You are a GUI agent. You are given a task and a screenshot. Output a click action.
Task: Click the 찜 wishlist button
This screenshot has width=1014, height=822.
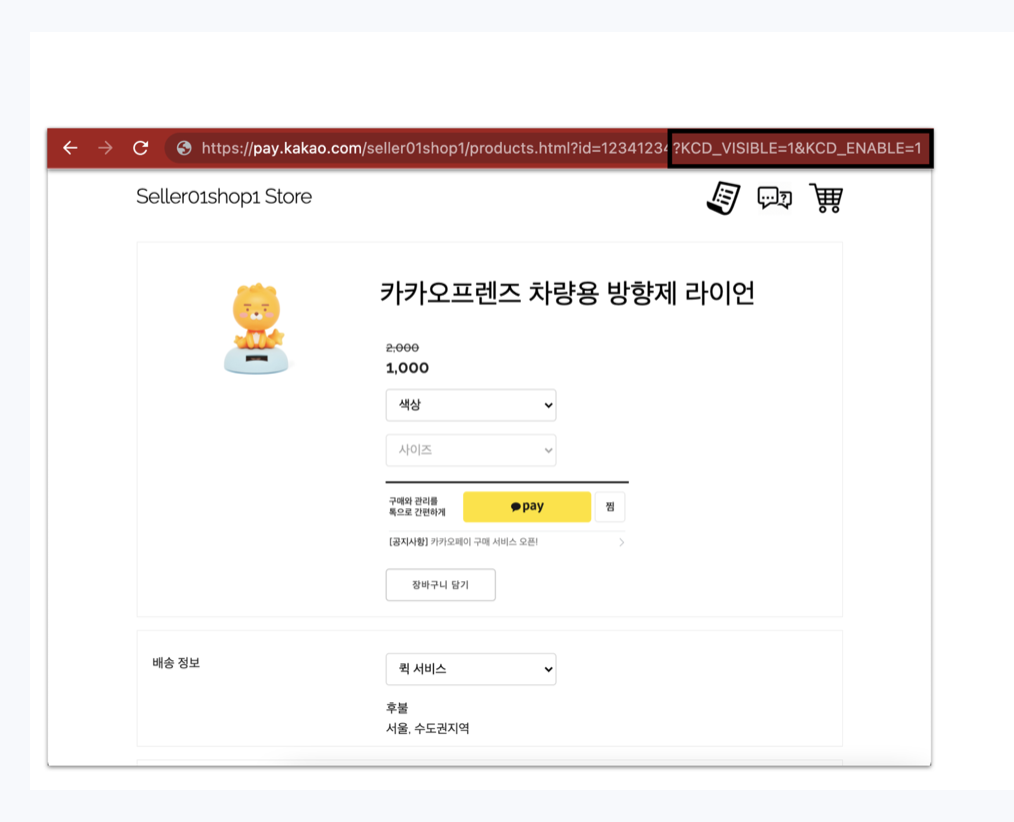pos(610,506)
